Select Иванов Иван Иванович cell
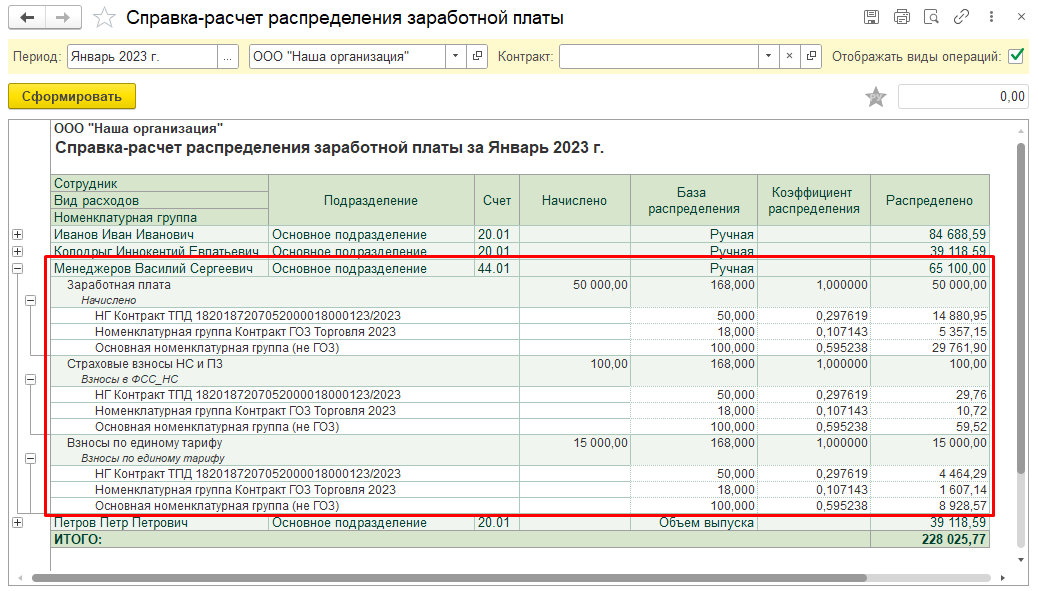This screenshot has height=591, width=1038. tap(160, 234)
